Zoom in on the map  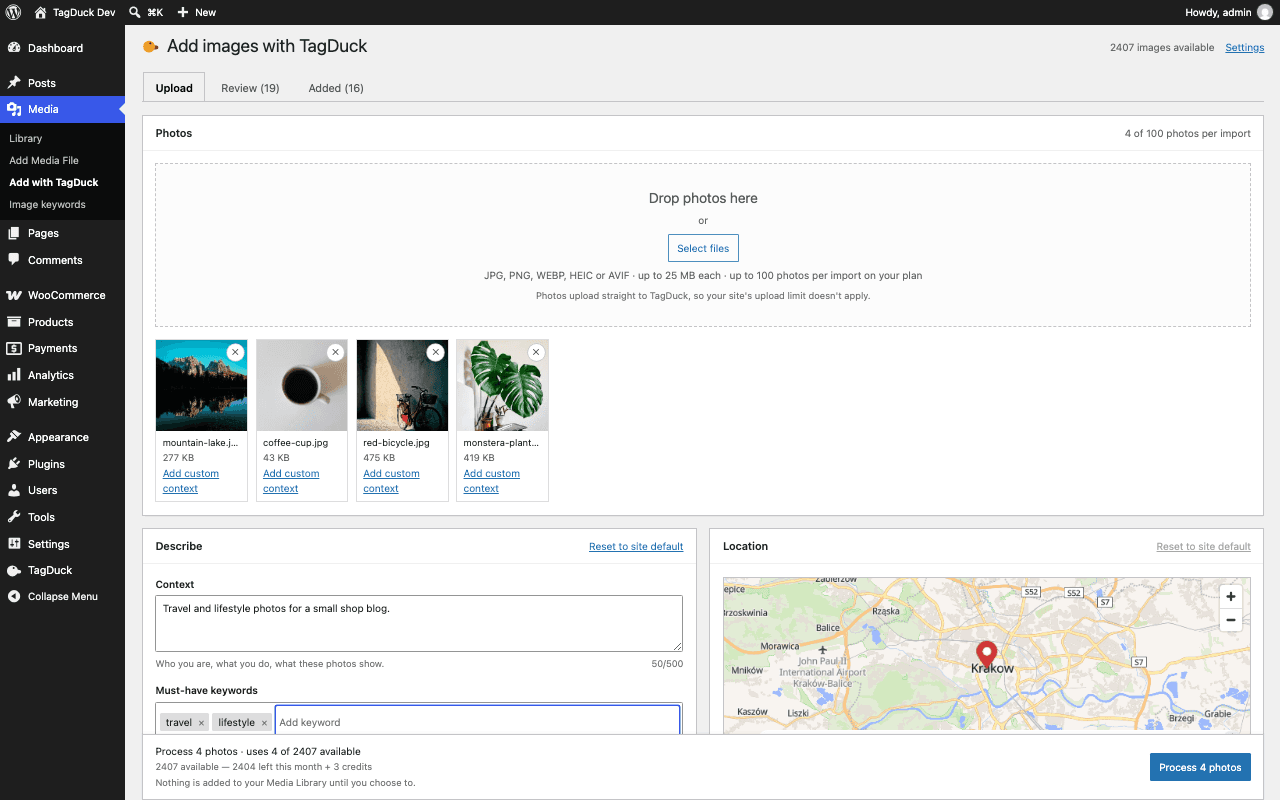pyautogui.click(x=1231, y=596)
